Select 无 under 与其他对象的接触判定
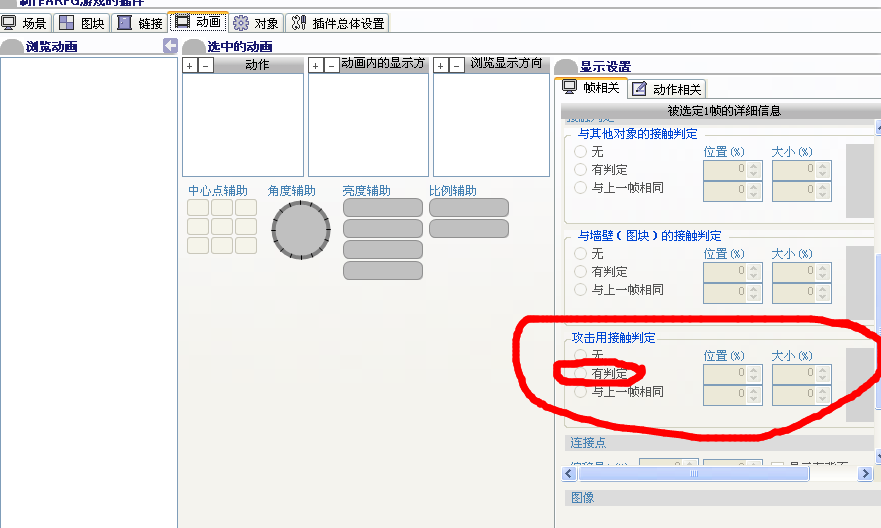The image size is (881, 528). pos(580,152)
